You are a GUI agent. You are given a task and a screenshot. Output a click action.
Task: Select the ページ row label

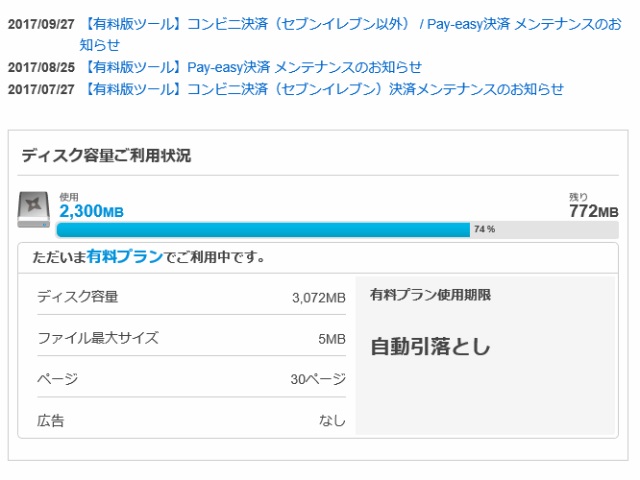(x=57, y=379)
